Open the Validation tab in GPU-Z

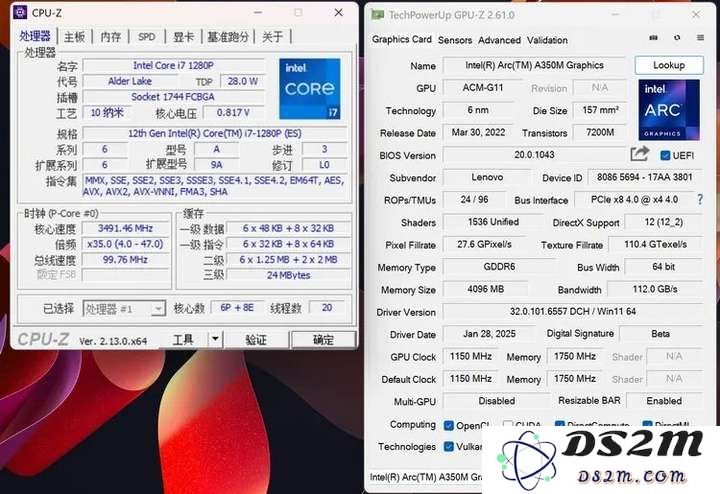click(547, 40)
